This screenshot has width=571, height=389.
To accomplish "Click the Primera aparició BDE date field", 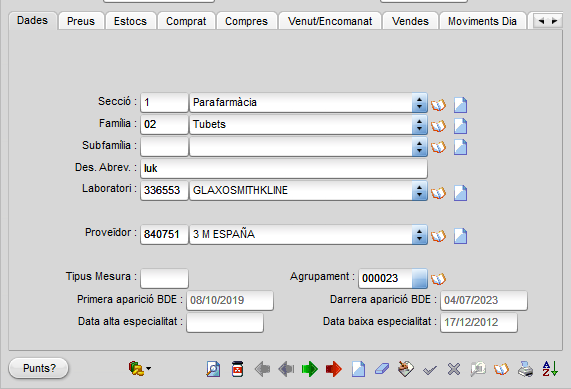I will 230,300.
